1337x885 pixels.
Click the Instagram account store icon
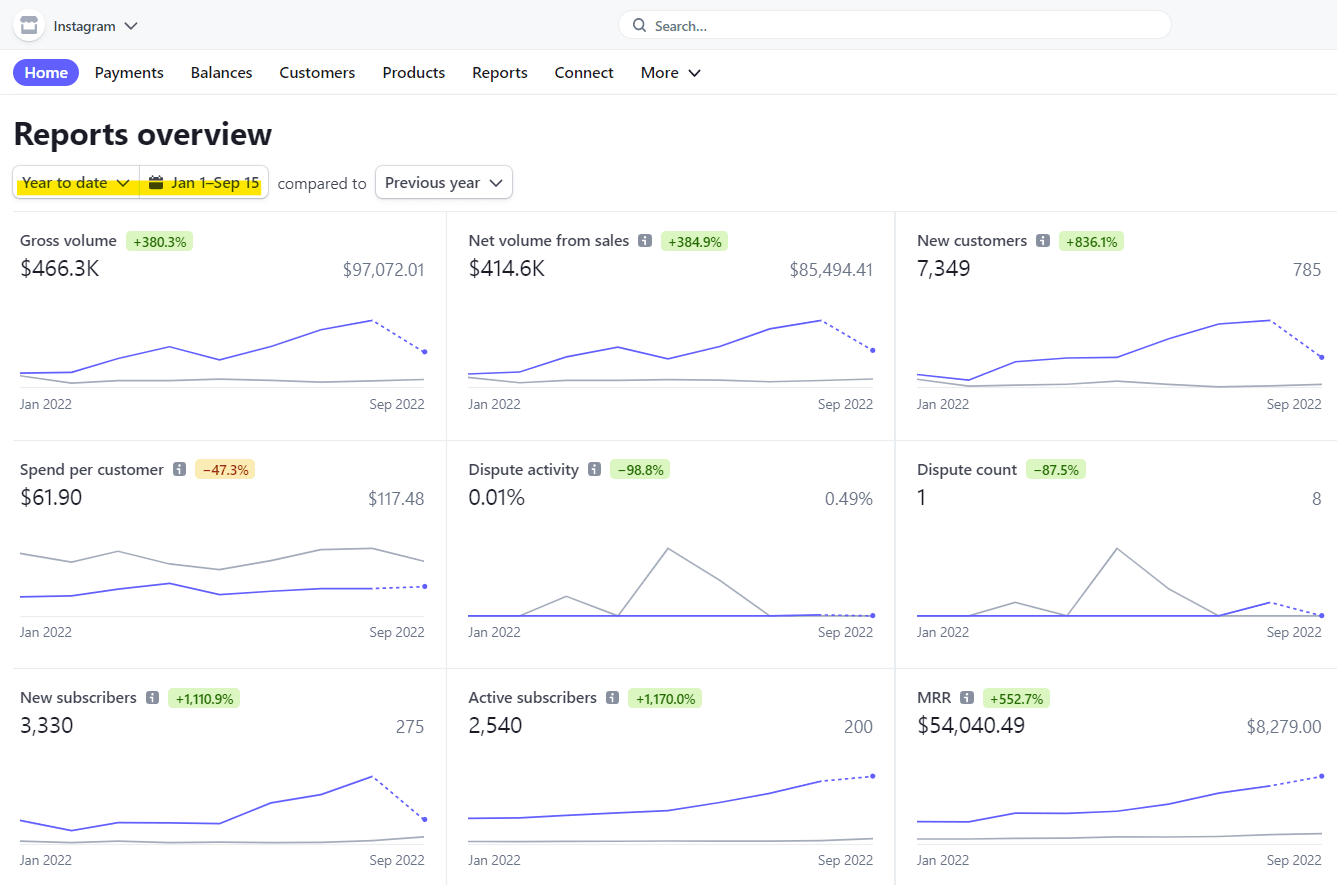tap(29, 26)
